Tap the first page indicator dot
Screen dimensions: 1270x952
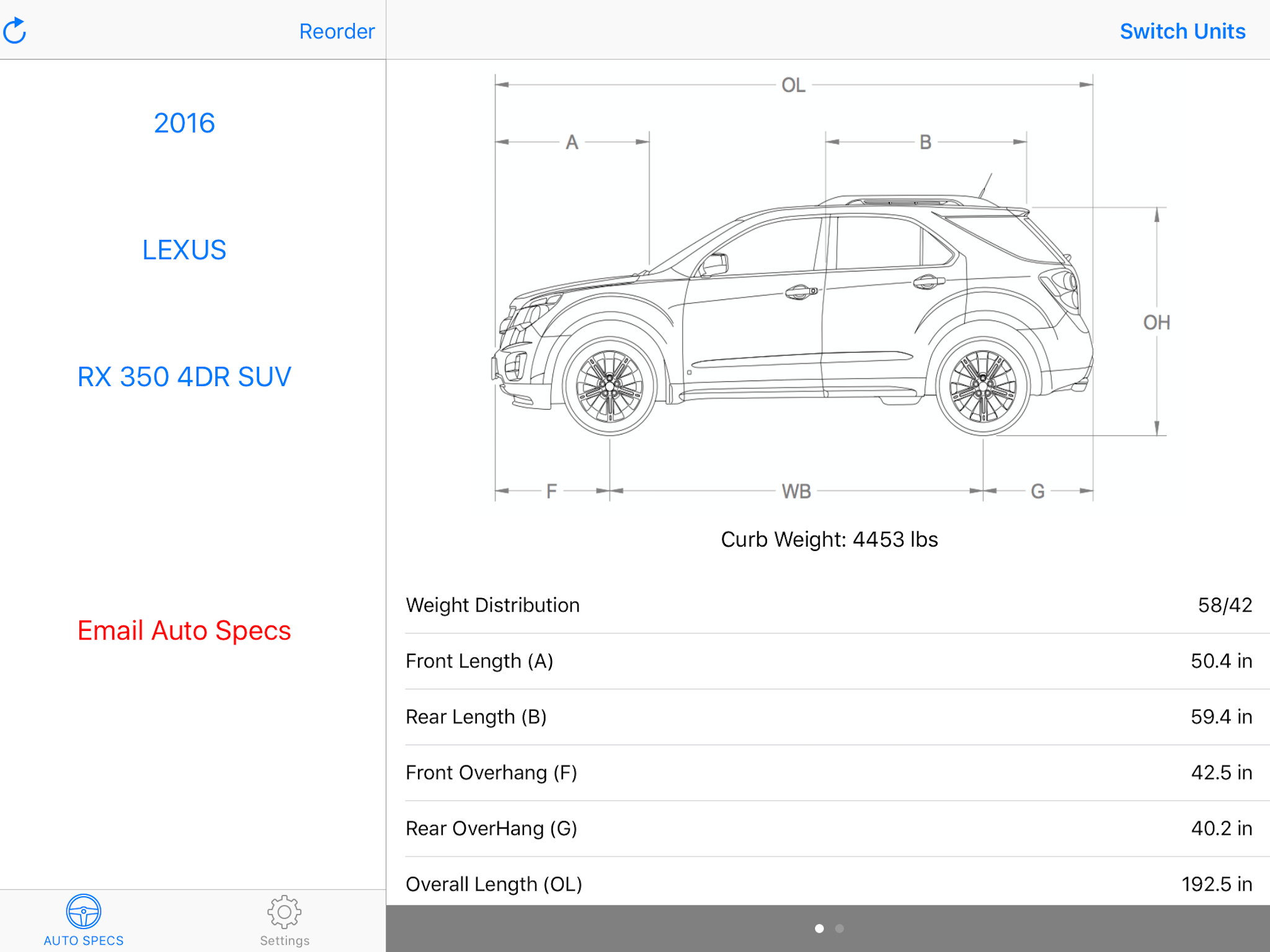819,928
